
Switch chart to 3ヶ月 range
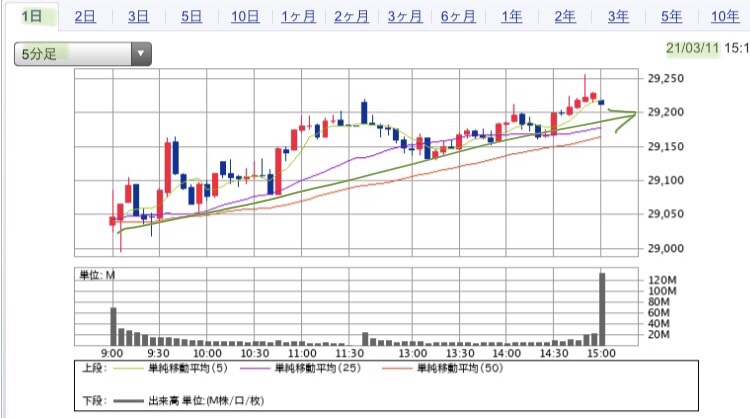click(x=405, y=17)
